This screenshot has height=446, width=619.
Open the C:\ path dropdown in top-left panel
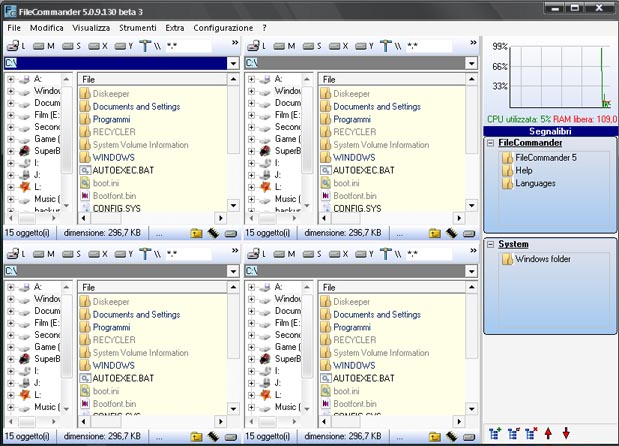[233, 63]
